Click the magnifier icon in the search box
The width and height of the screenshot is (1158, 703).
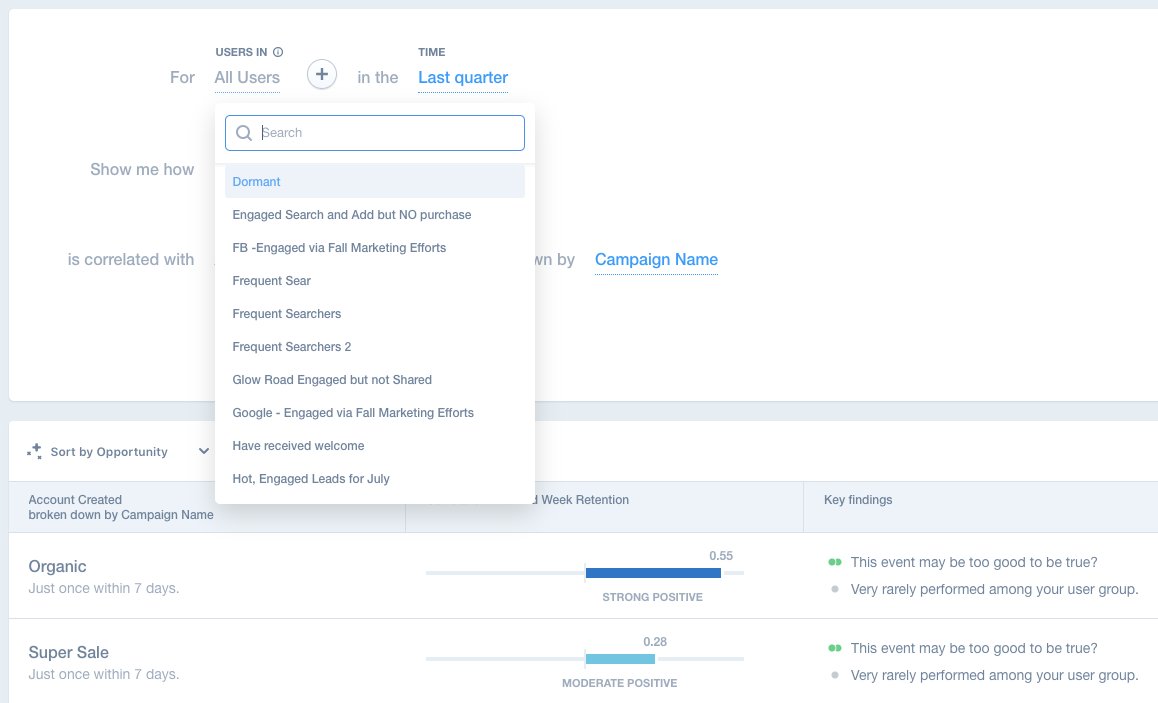[243, 132]
